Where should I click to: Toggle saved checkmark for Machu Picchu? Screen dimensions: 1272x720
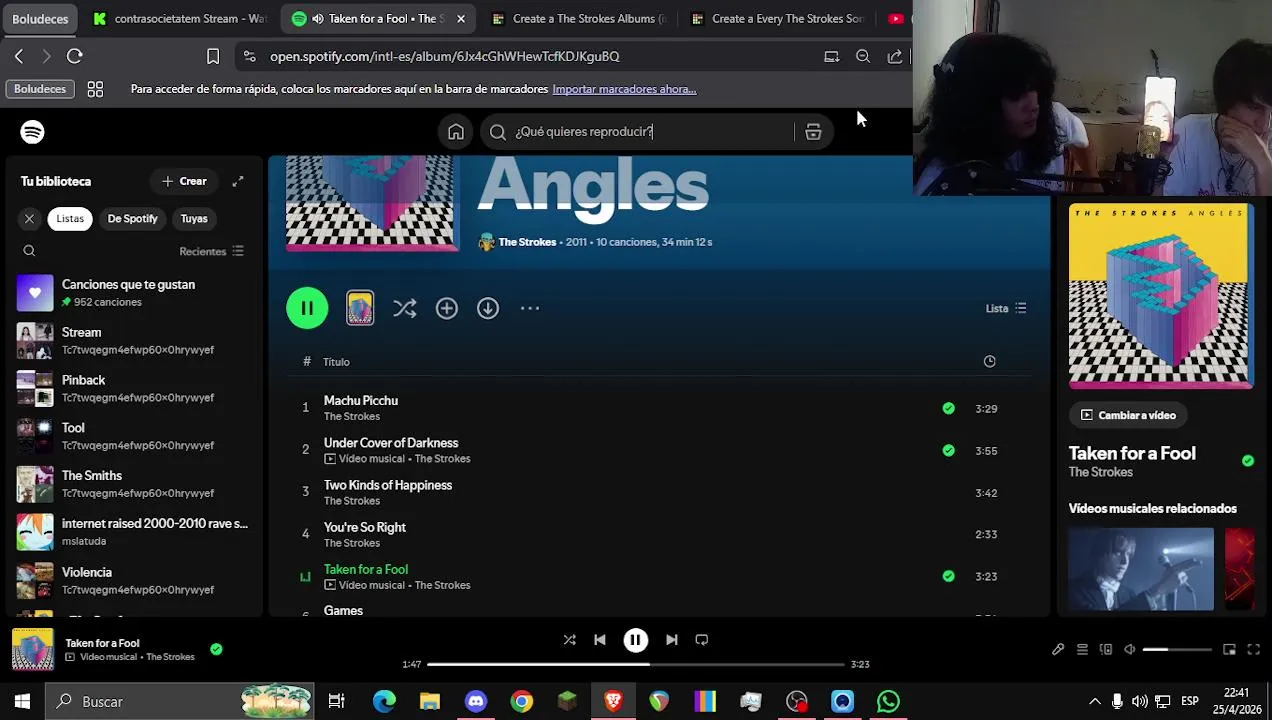point(948,408)
